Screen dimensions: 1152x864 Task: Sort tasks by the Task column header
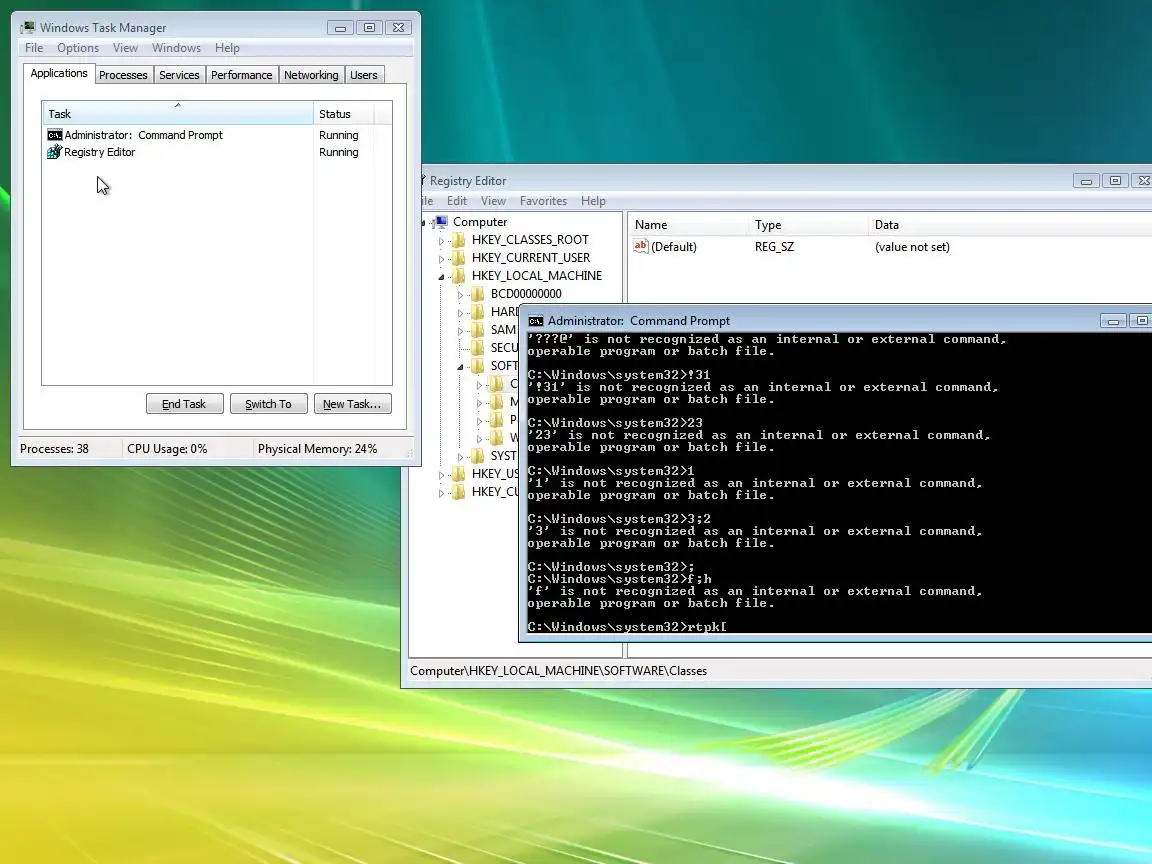[x=178, y=114]
